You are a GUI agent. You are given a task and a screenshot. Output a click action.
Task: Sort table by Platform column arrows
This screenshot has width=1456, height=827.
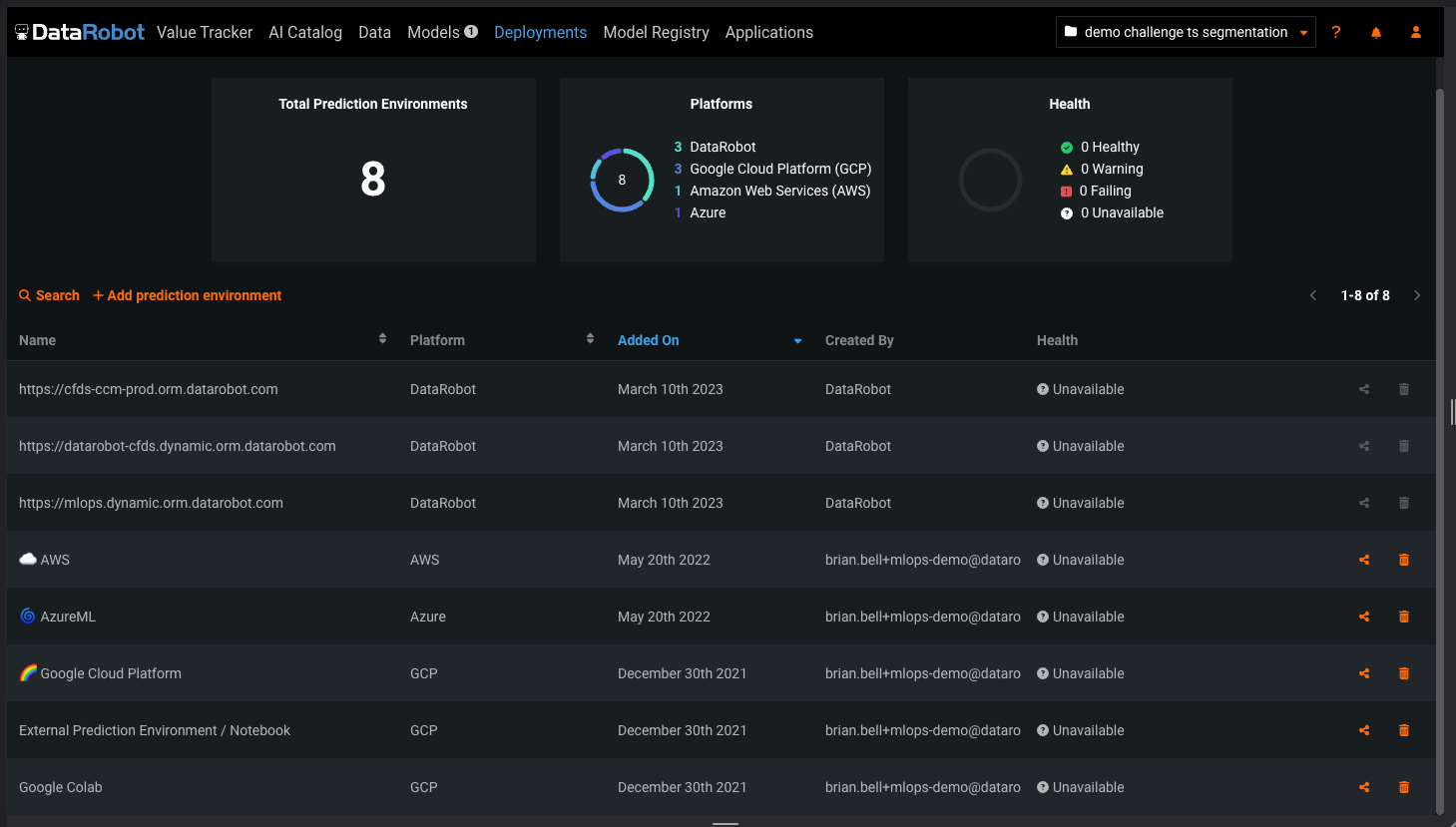(590, 339)
